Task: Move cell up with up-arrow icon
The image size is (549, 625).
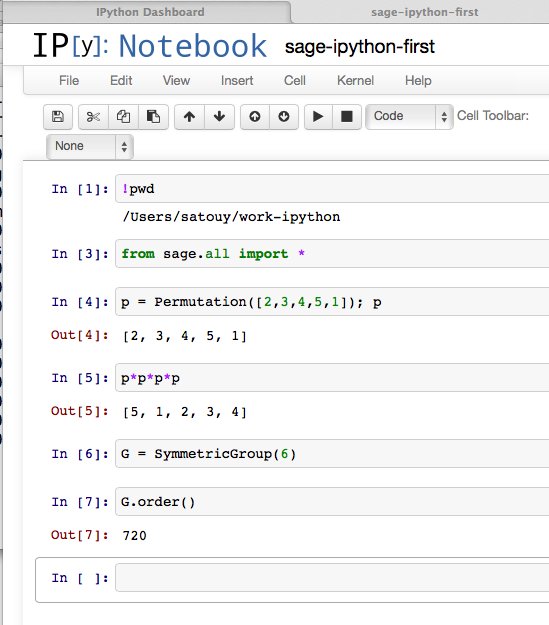Action: click(189, 117)
